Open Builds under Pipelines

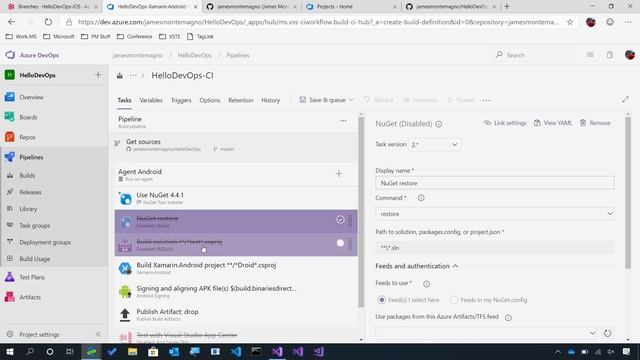point(27,176)
